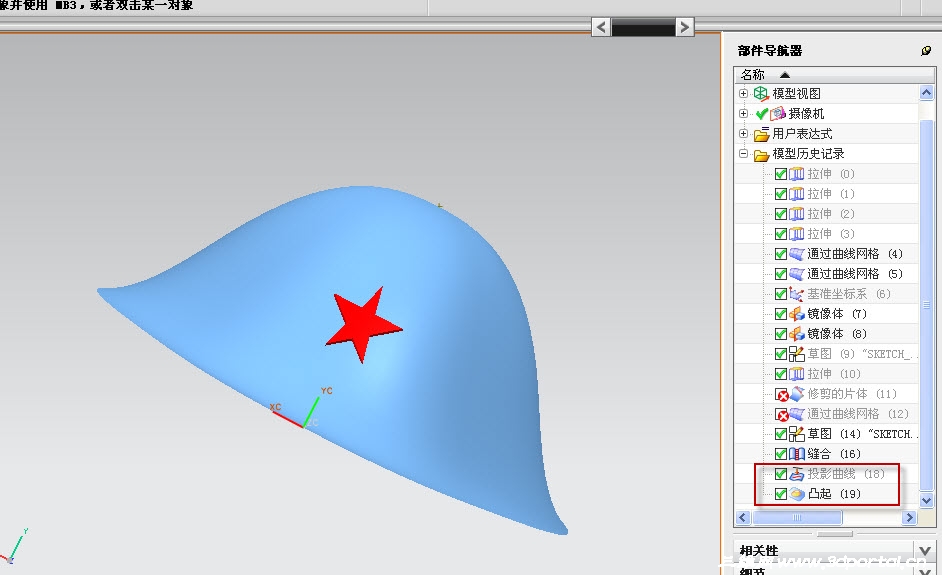Expand the 相关性 panel section

pyautogui.click(x=924, y=550)
